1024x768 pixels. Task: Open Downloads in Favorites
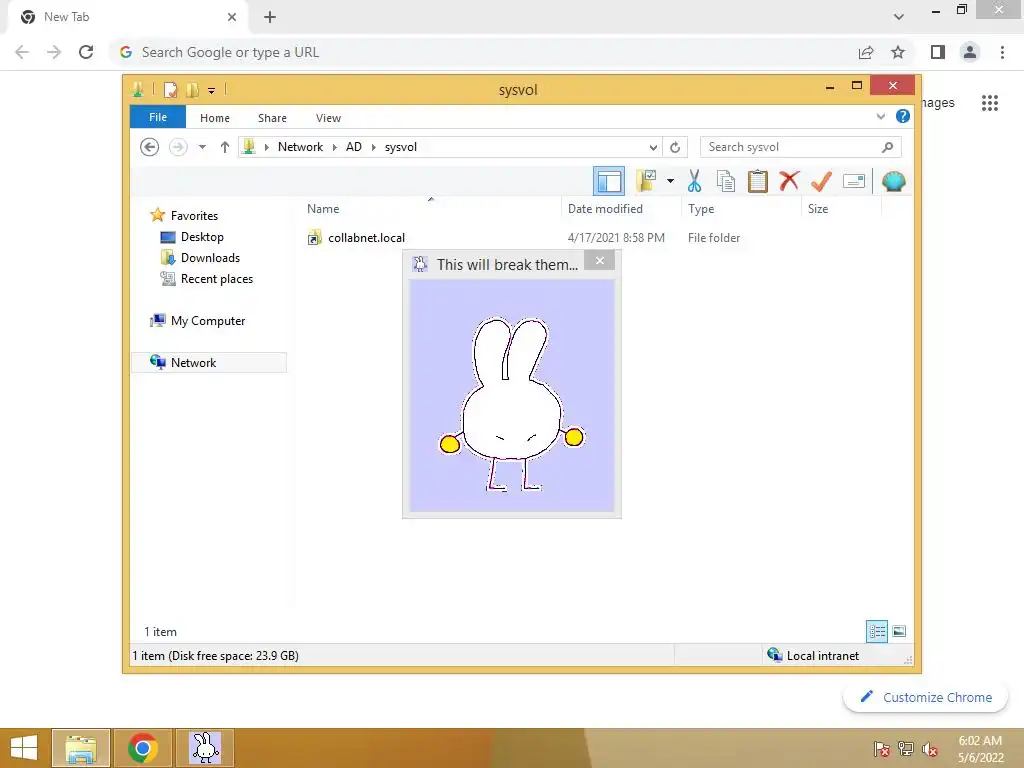pos(210,257)
